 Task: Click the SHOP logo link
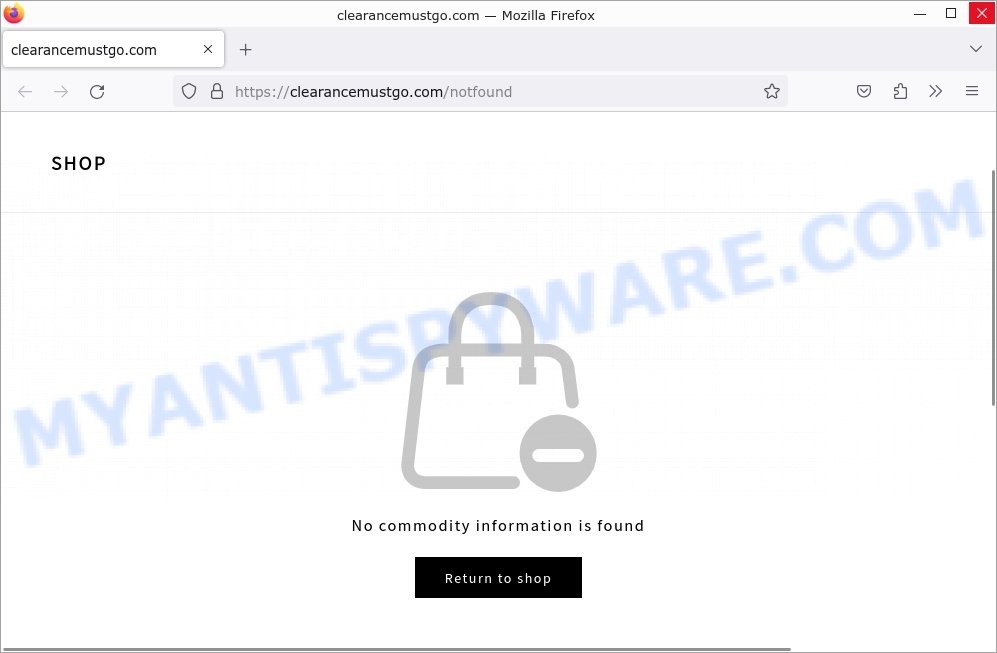point(78,163)
